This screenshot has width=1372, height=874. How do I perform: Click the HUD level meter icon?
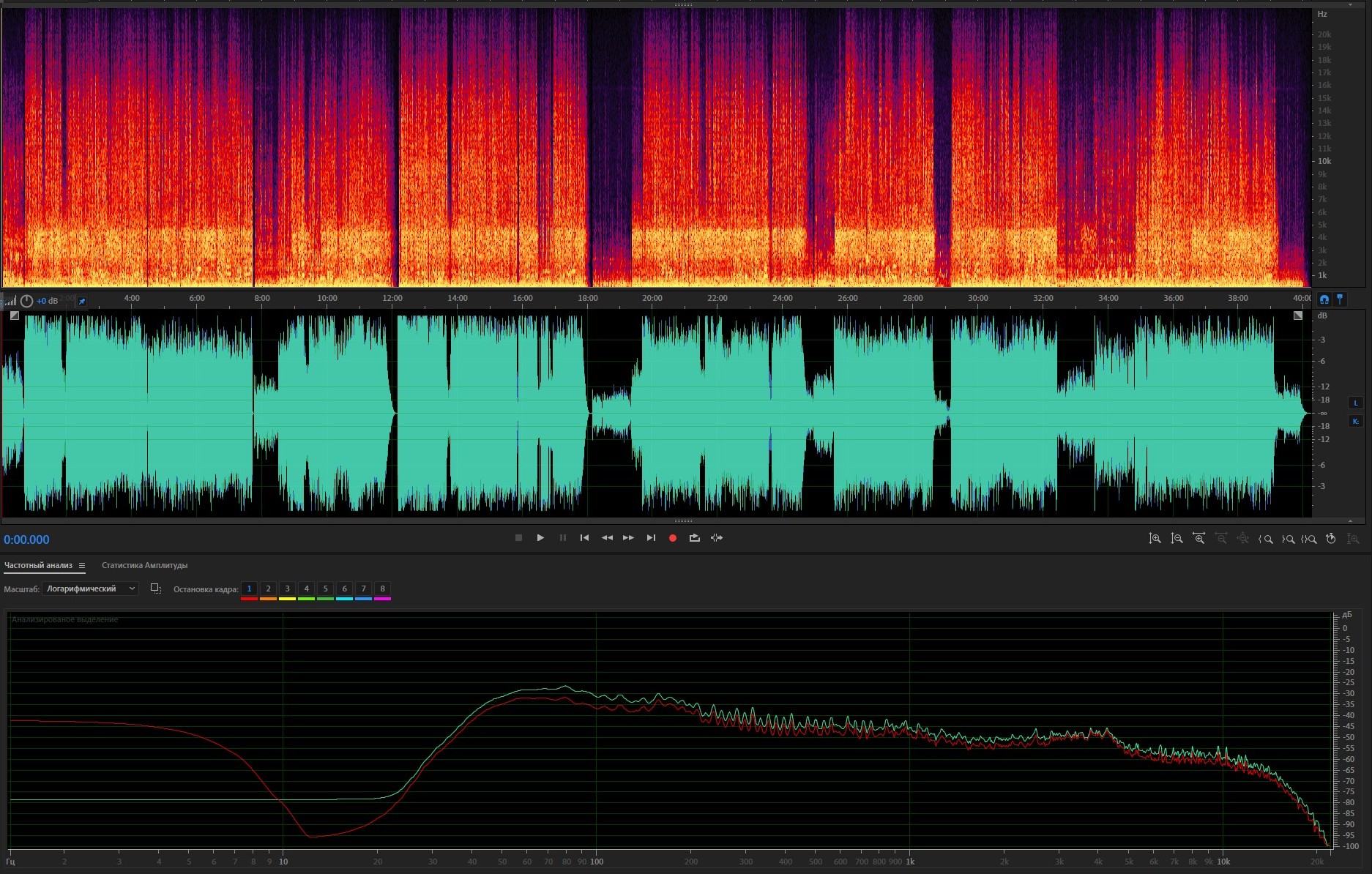click(x=10, y=301)
